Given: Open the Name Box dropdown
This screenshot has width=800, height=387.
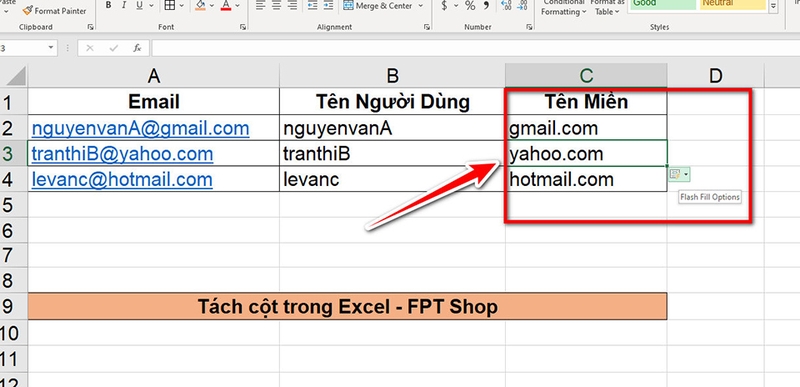Looking at the screenshot, I should pos(51,48).
